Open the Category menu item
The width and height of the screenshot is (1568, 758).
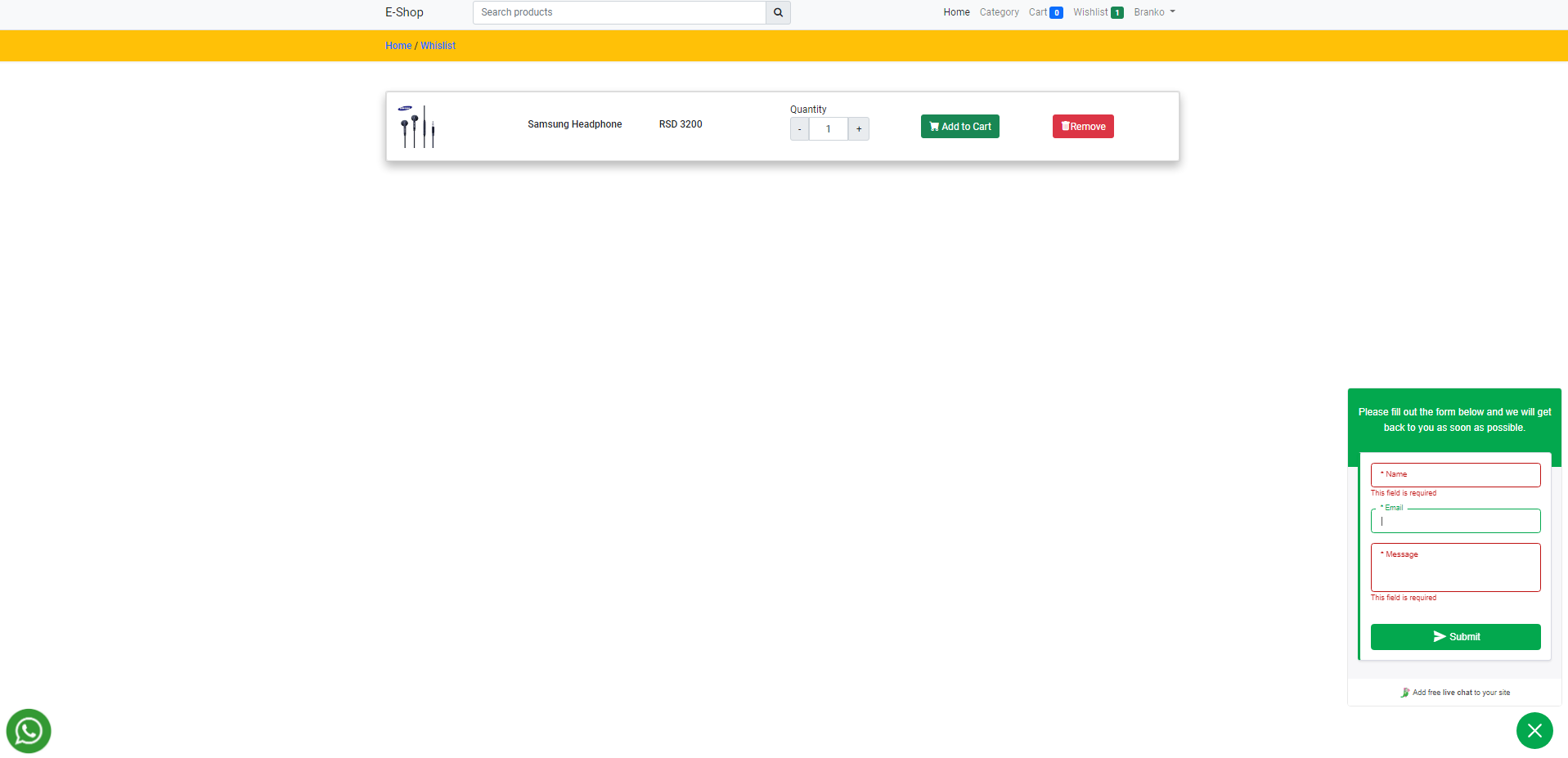tap(999, 12)
